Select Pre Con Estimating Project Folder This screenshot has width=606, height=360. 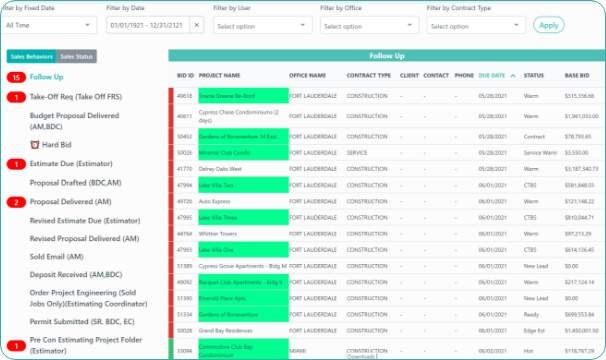(x=86, y=345)
